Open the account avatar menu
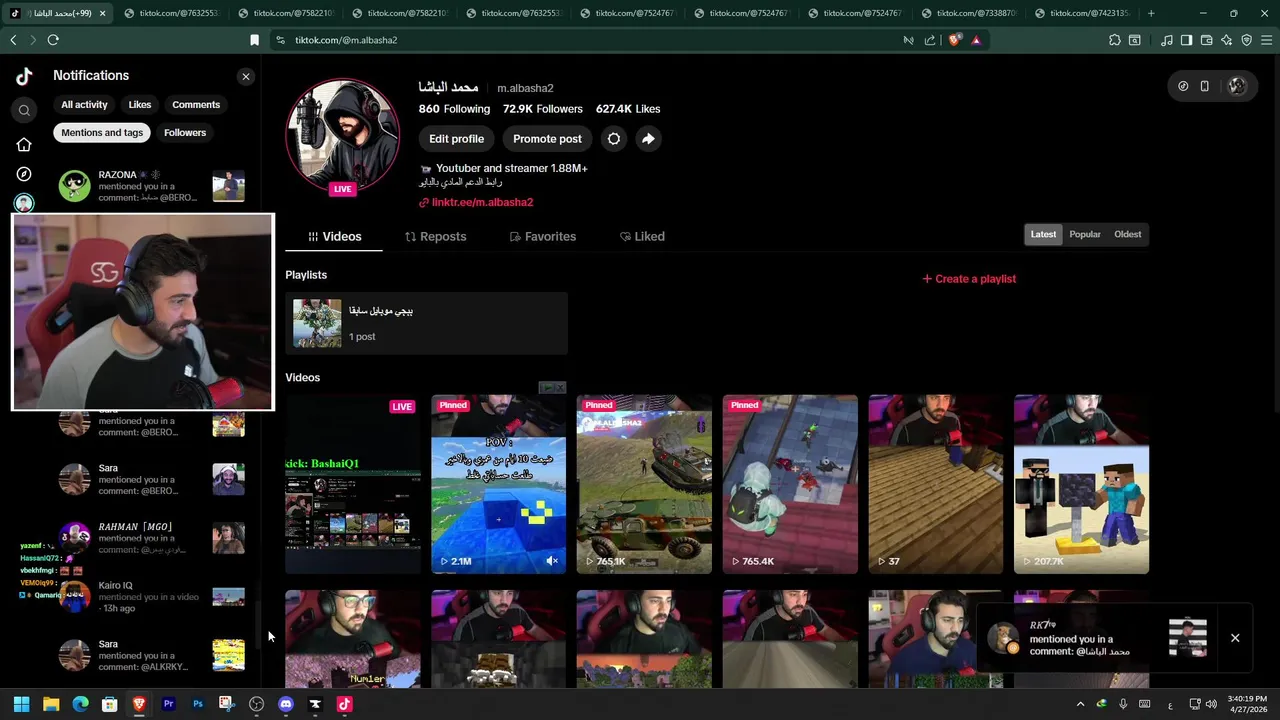Screen dimensions: 1280x720 coord(1237,86)
